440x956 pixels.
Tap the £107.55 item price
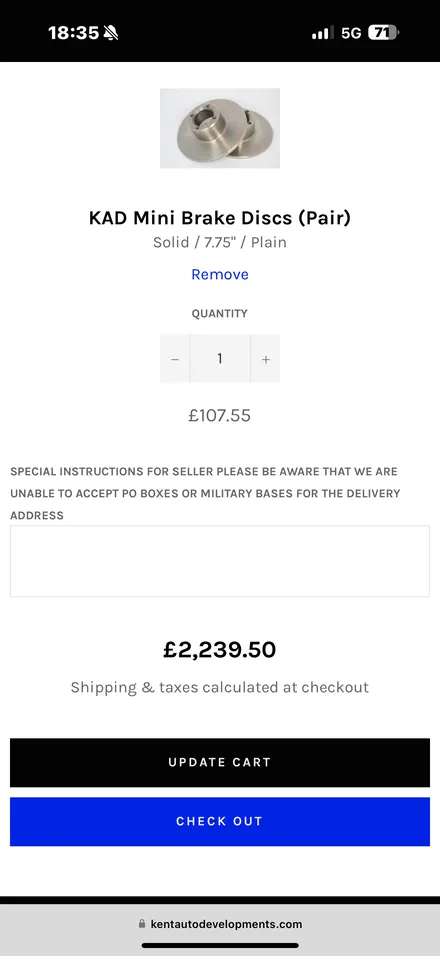click(220, 416)
